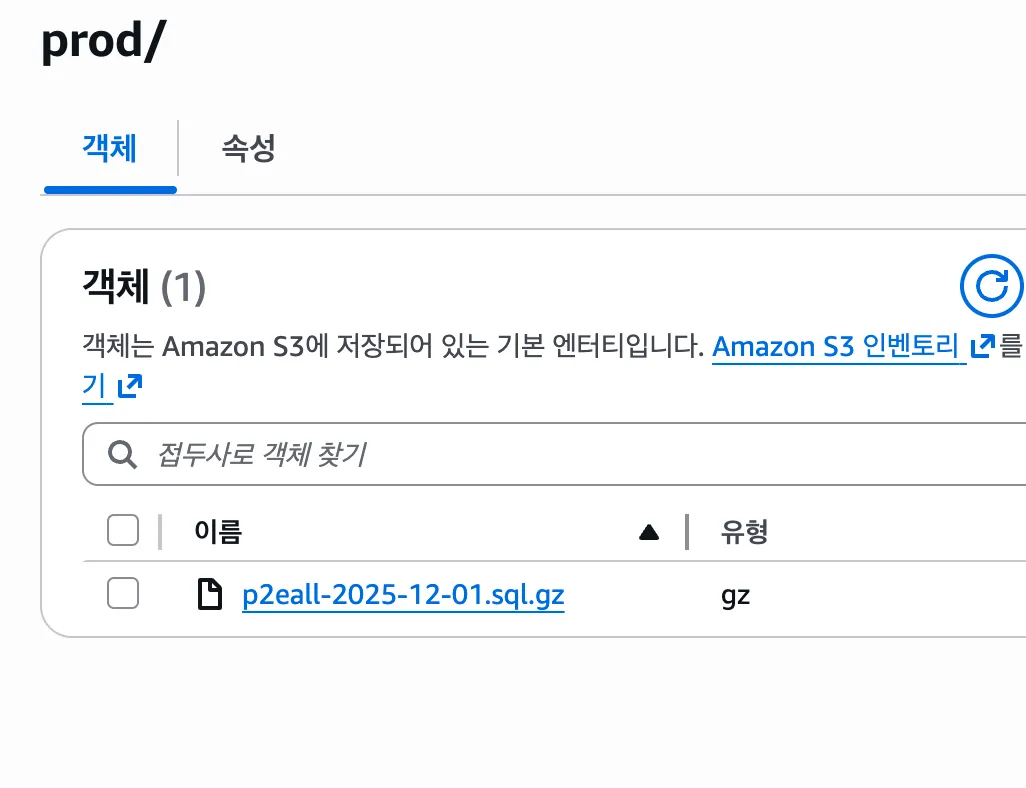The width and height of the screenshot is (1026, 788).
Task: Sort objects by the 이름 column header
Action: [x=218, y=531]
